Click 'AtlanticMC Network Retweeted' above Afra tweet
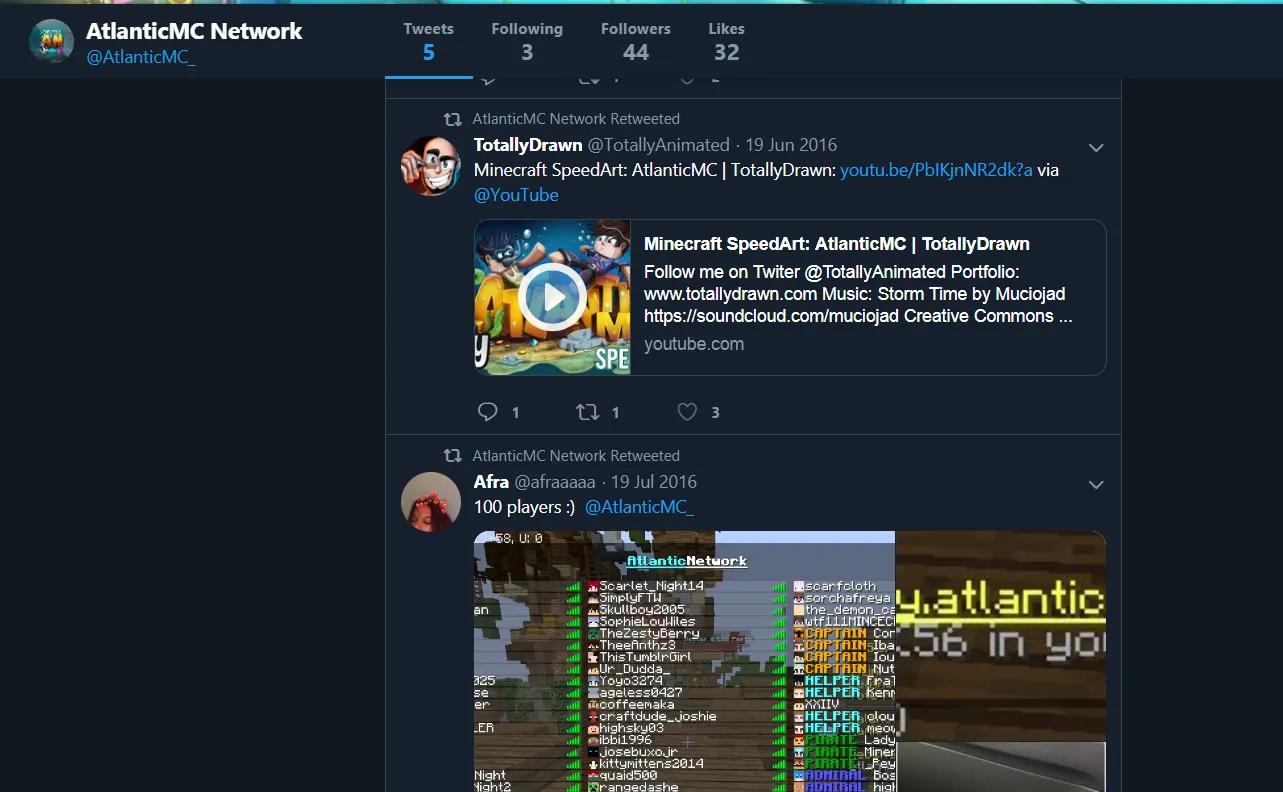1283x792 pixels. [x=576, y=456]
